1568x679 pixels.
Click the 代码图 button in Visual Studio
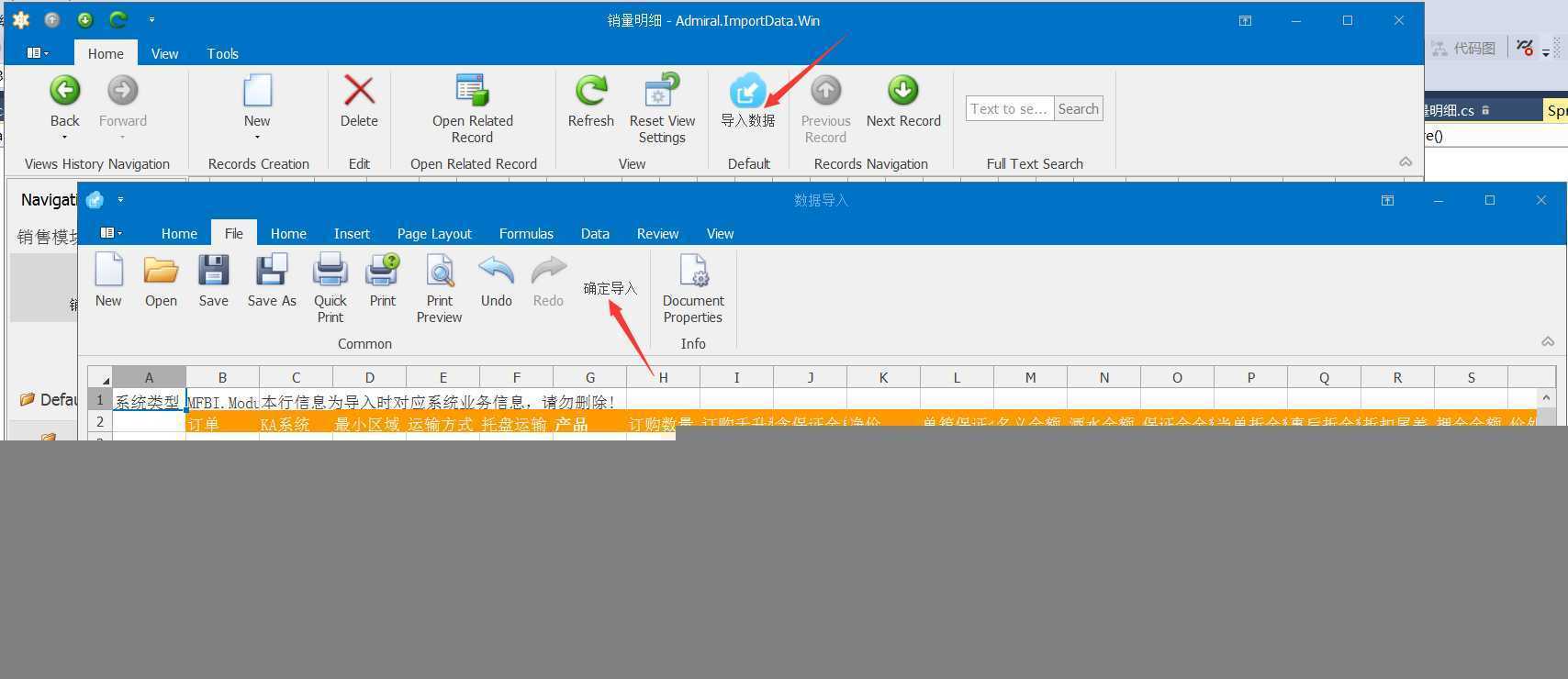tap(1464, 48)
